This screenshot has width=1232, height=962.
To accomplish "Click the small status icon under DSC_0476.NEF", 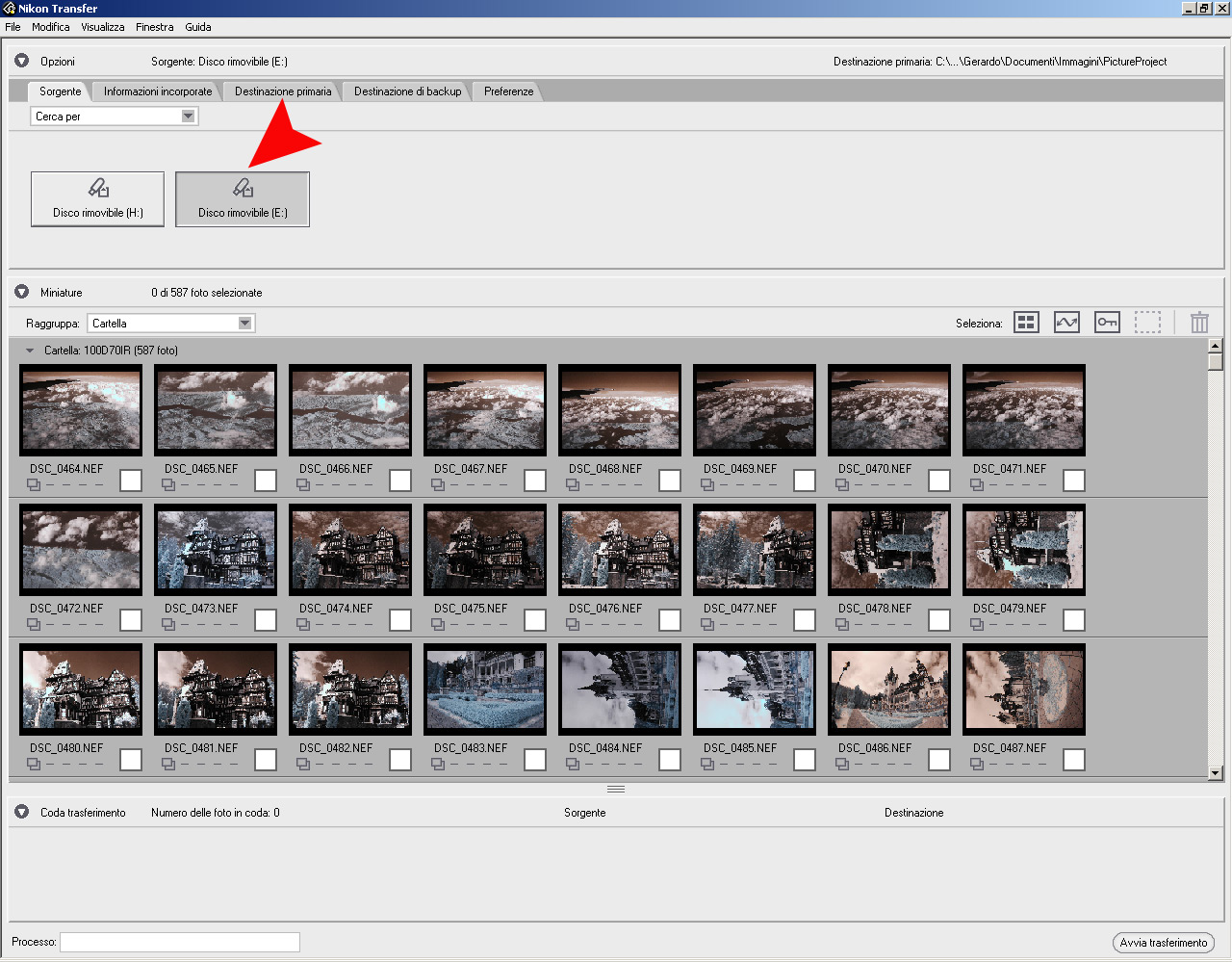I will tap(573, 624).
